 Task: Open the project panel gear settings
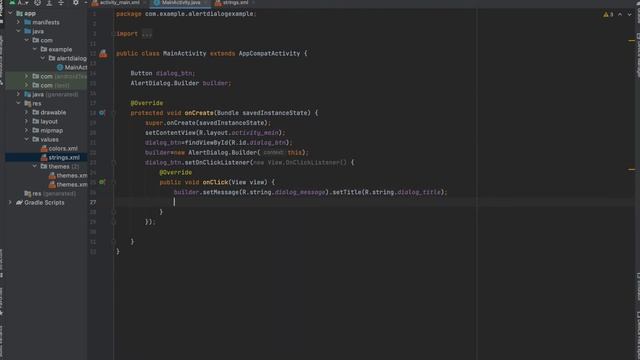tap(76, 2)
